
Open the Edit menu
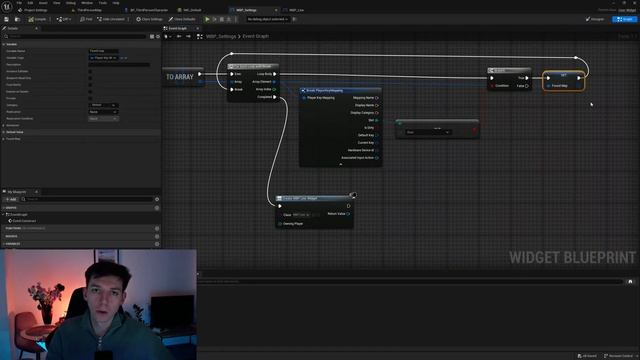tap(30, 3)
